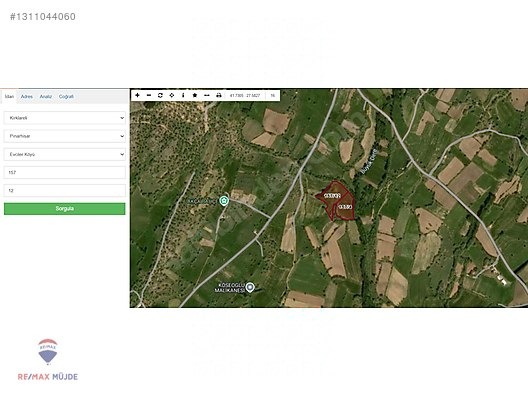Screen dimensions: 528x396
Task: Click the print icon in map toolbar
Action: pyautogui.click(x=219, y=95)
